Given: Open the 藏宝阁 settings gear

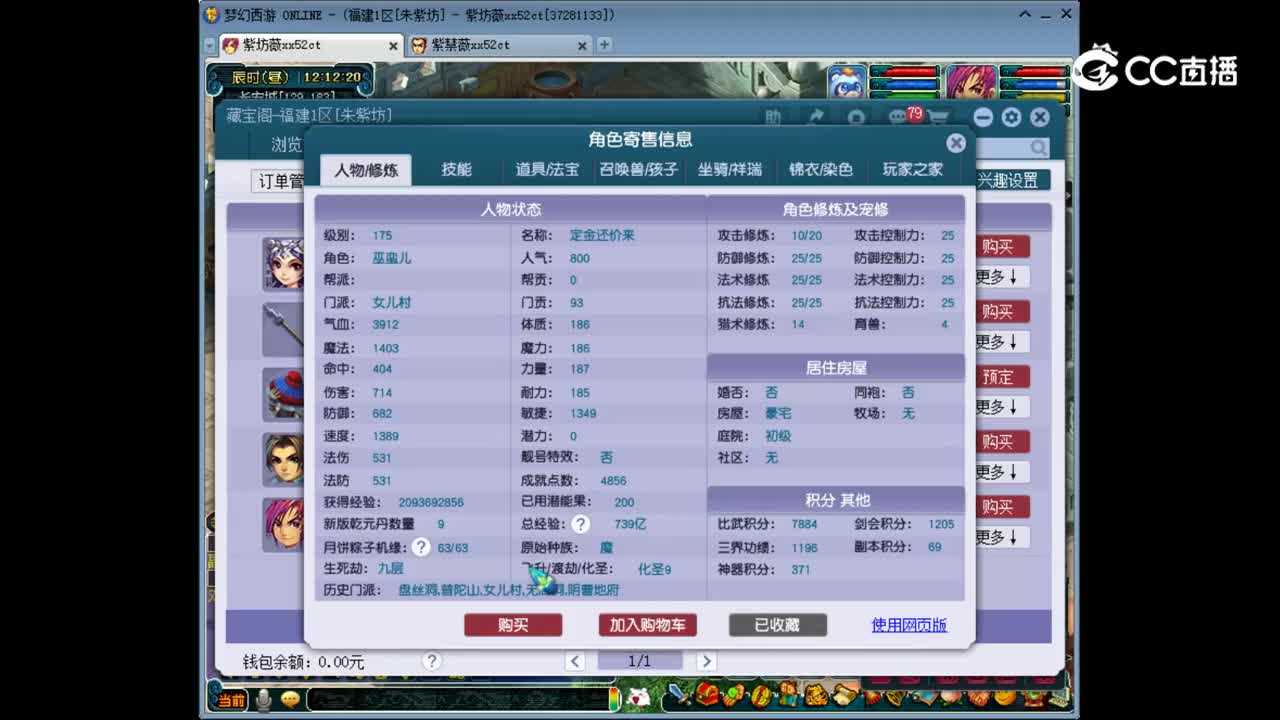Looking at the screenshot, I should (1011, 118).
